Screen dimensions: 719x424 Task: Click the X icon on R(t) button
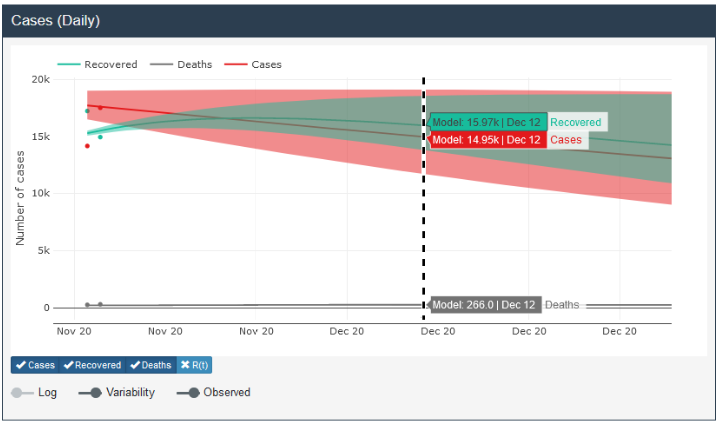tap(185, 365)
